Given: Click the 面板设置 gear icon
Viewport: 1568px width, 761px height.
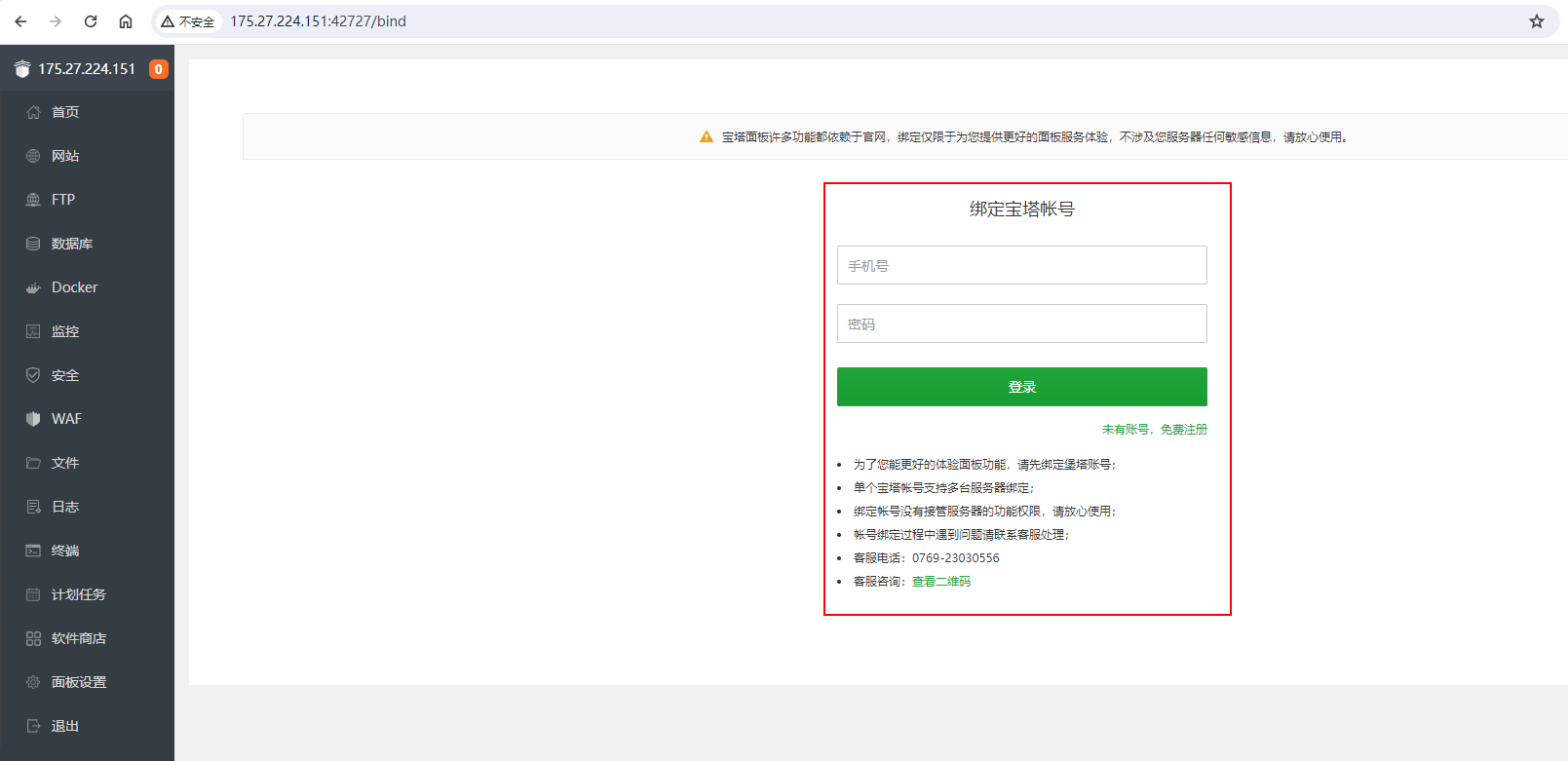Looking at the screenshot, I should point(33,682).
